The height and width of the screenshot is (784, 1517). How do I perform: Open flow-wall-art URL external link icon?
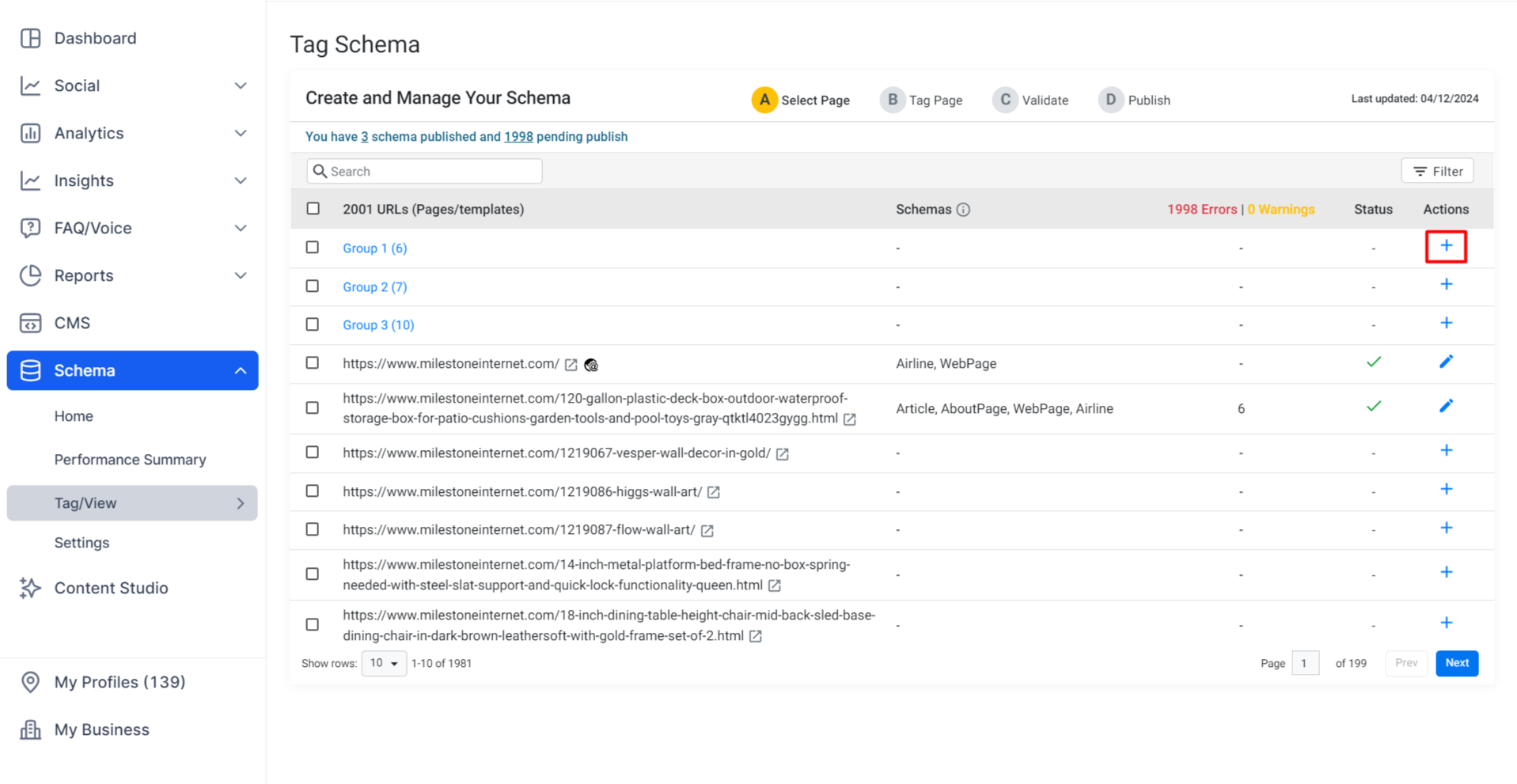click(707, 531)
